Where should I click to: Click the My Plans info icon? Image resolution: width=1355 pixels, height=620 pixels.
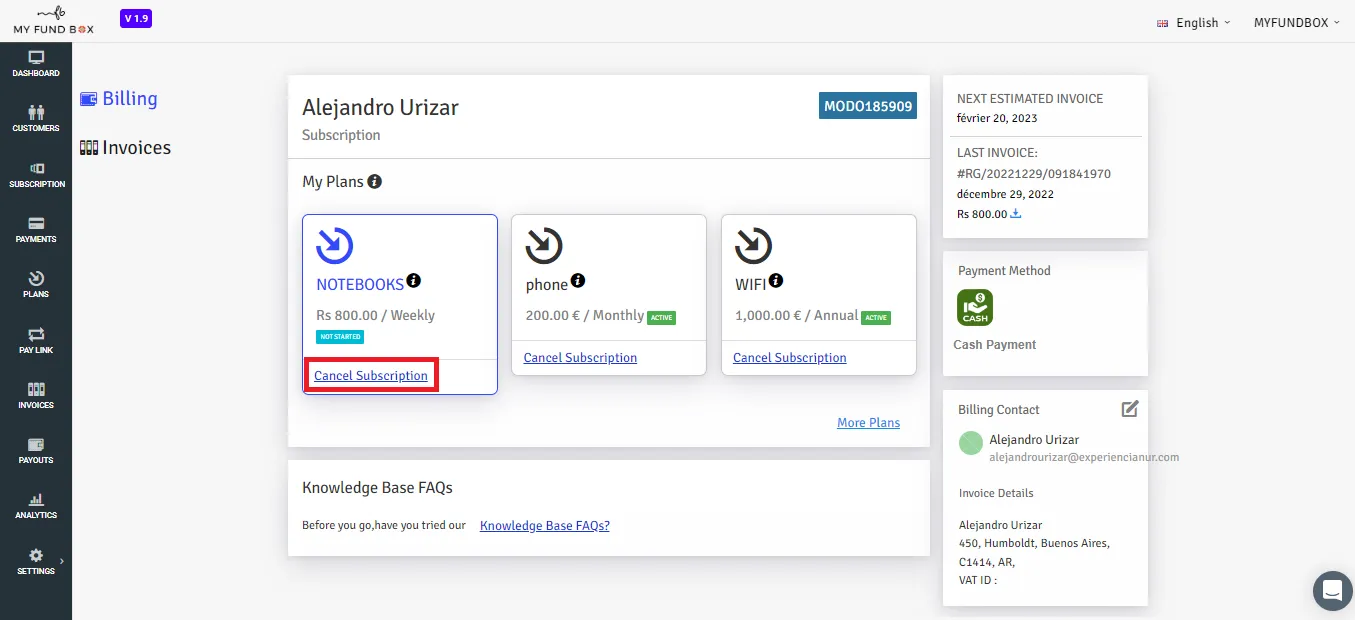(x=374, y=182)
